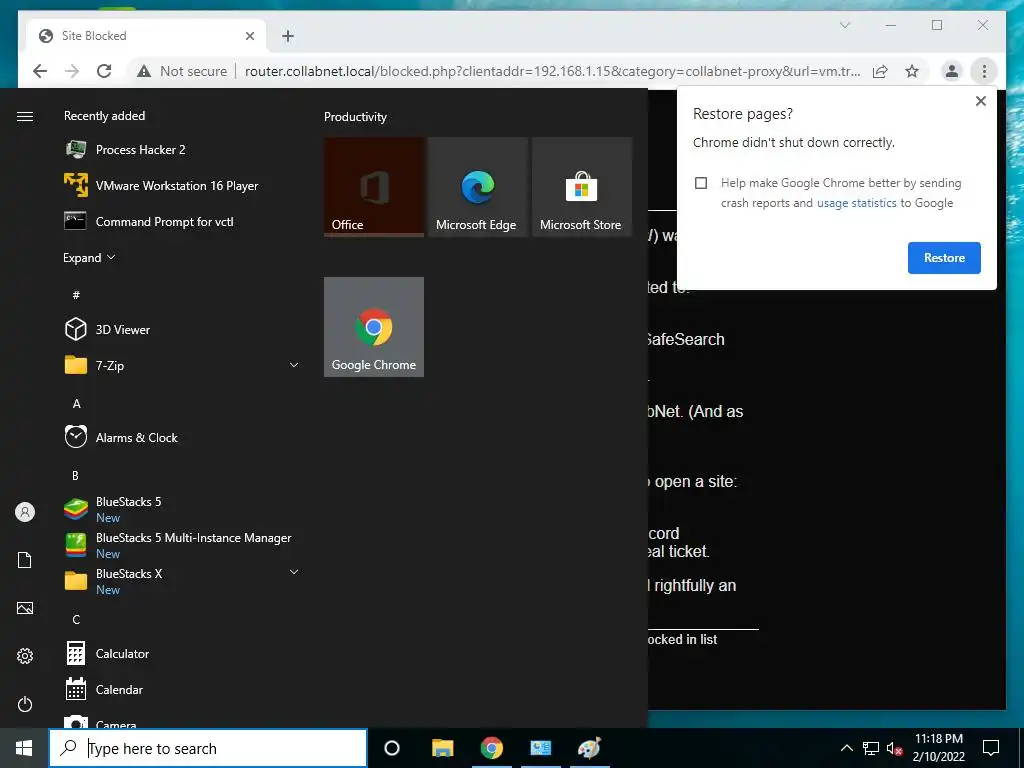This screenshot has height=768, width=1024.
Task: Click the Chrome address bar URL
Action: click(x=552, y=71)
